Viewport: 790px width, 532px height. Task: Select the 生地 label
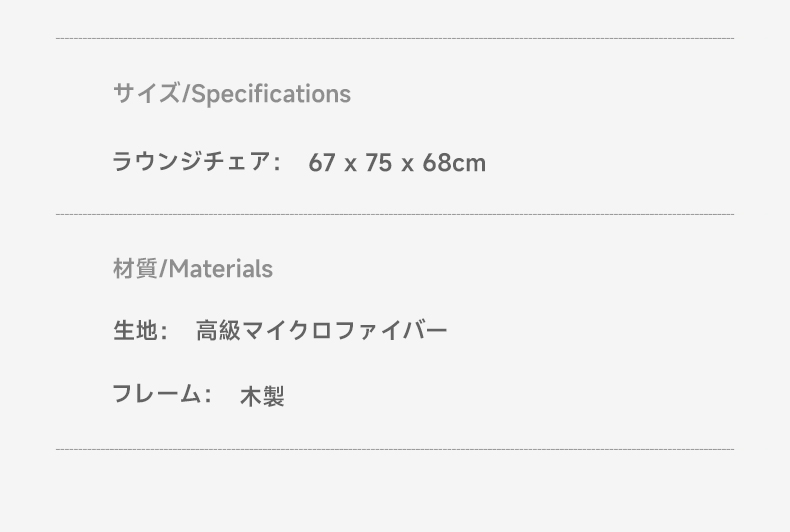click(x=135, y=331)
